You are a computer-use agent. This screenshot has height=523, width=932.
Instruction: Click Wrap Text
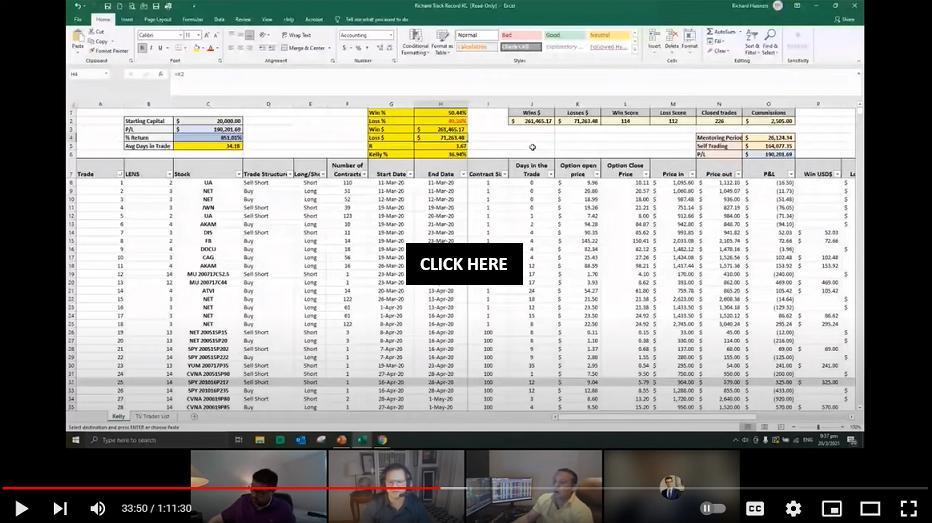pos(296,35)
